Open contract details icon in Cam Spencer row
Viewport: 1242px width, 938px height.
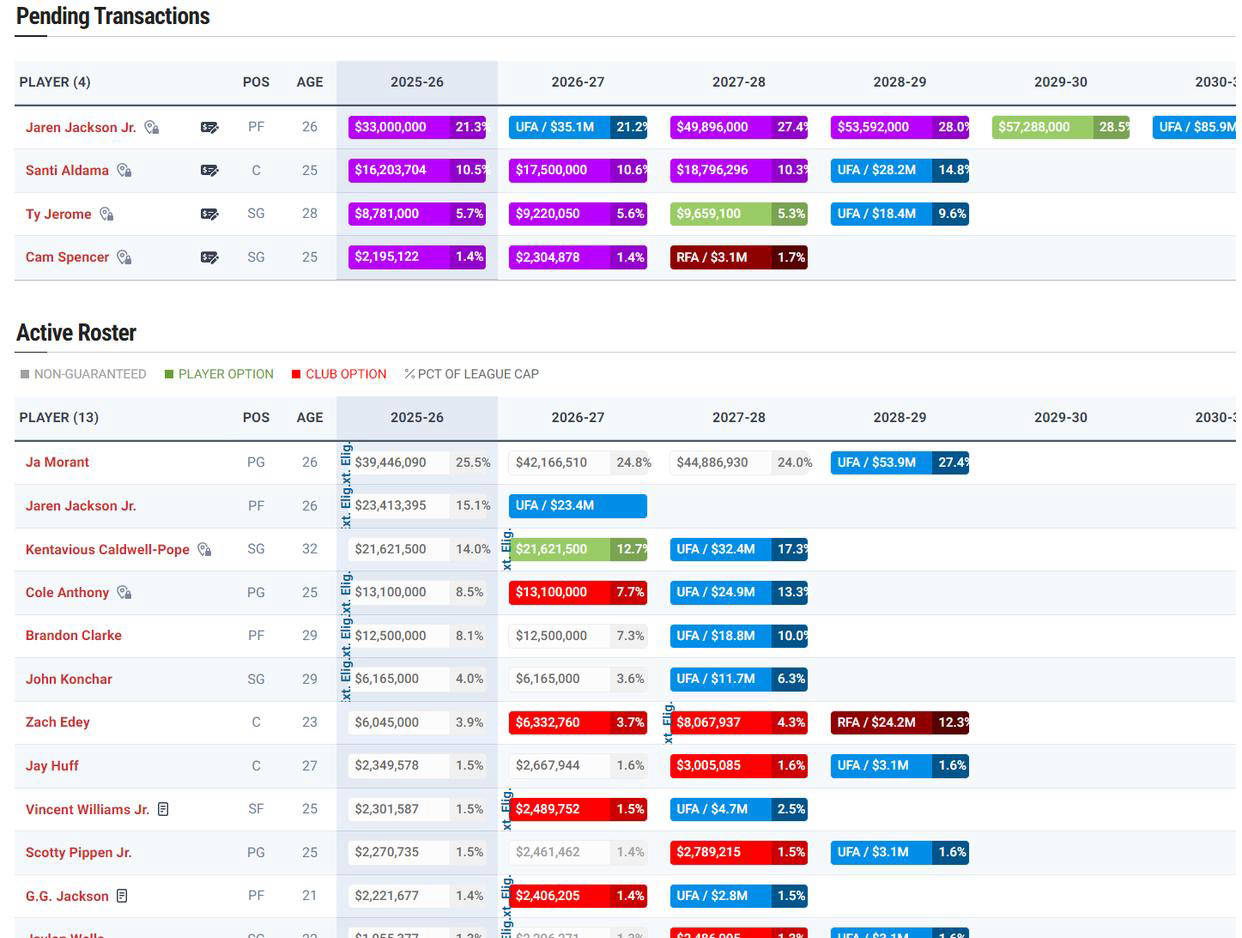point(209,257)
